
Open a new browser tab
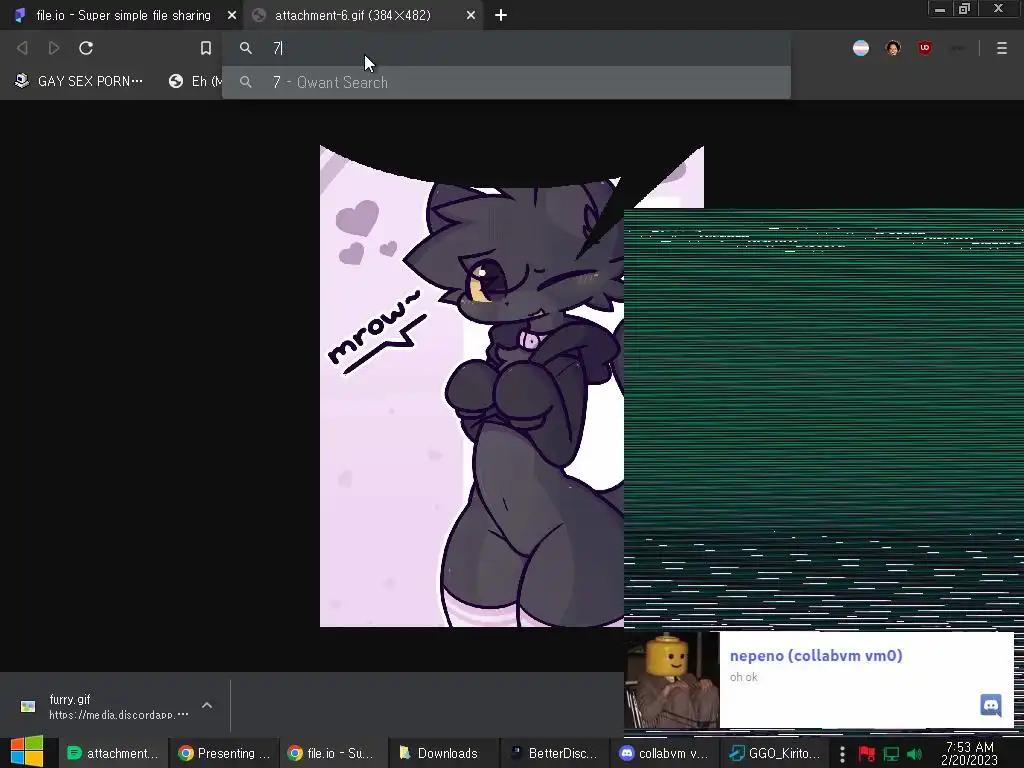tap(501, 15)
